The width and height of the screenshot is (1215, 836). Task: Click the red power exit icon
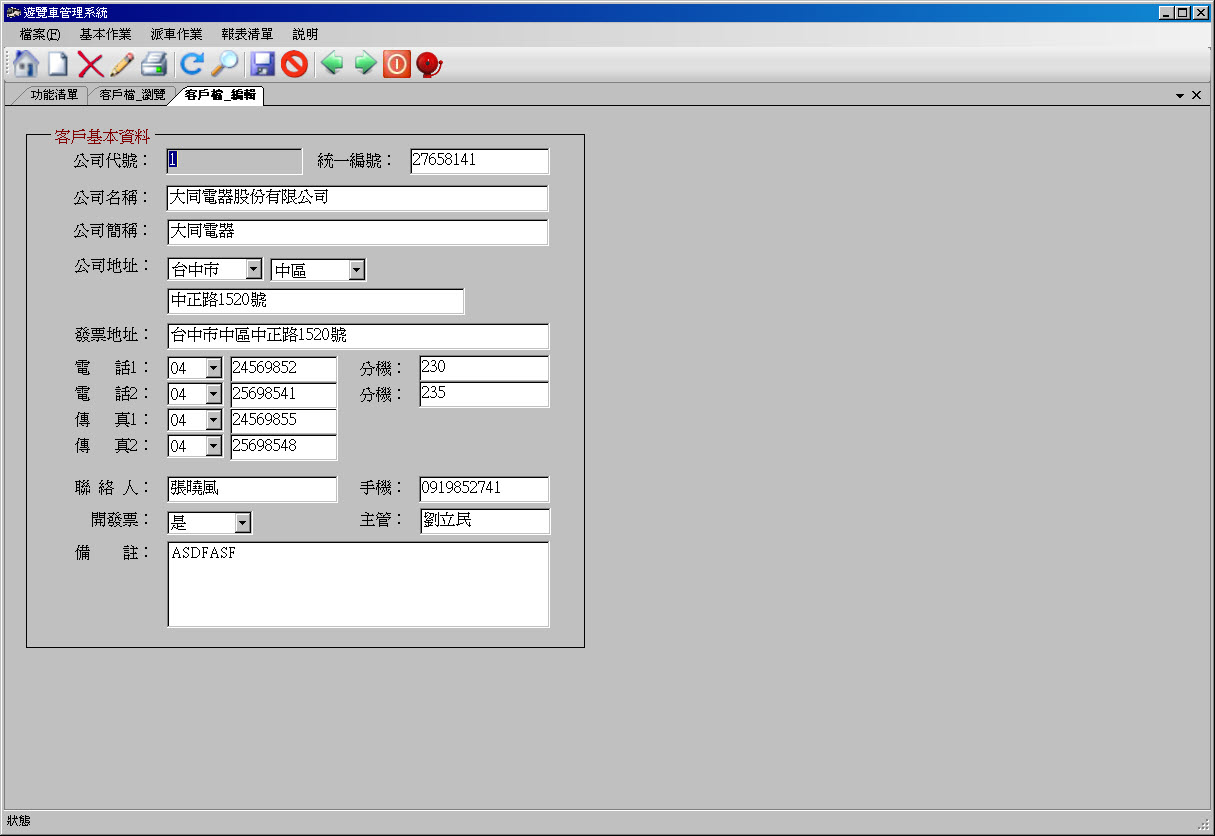coord(397,65)
